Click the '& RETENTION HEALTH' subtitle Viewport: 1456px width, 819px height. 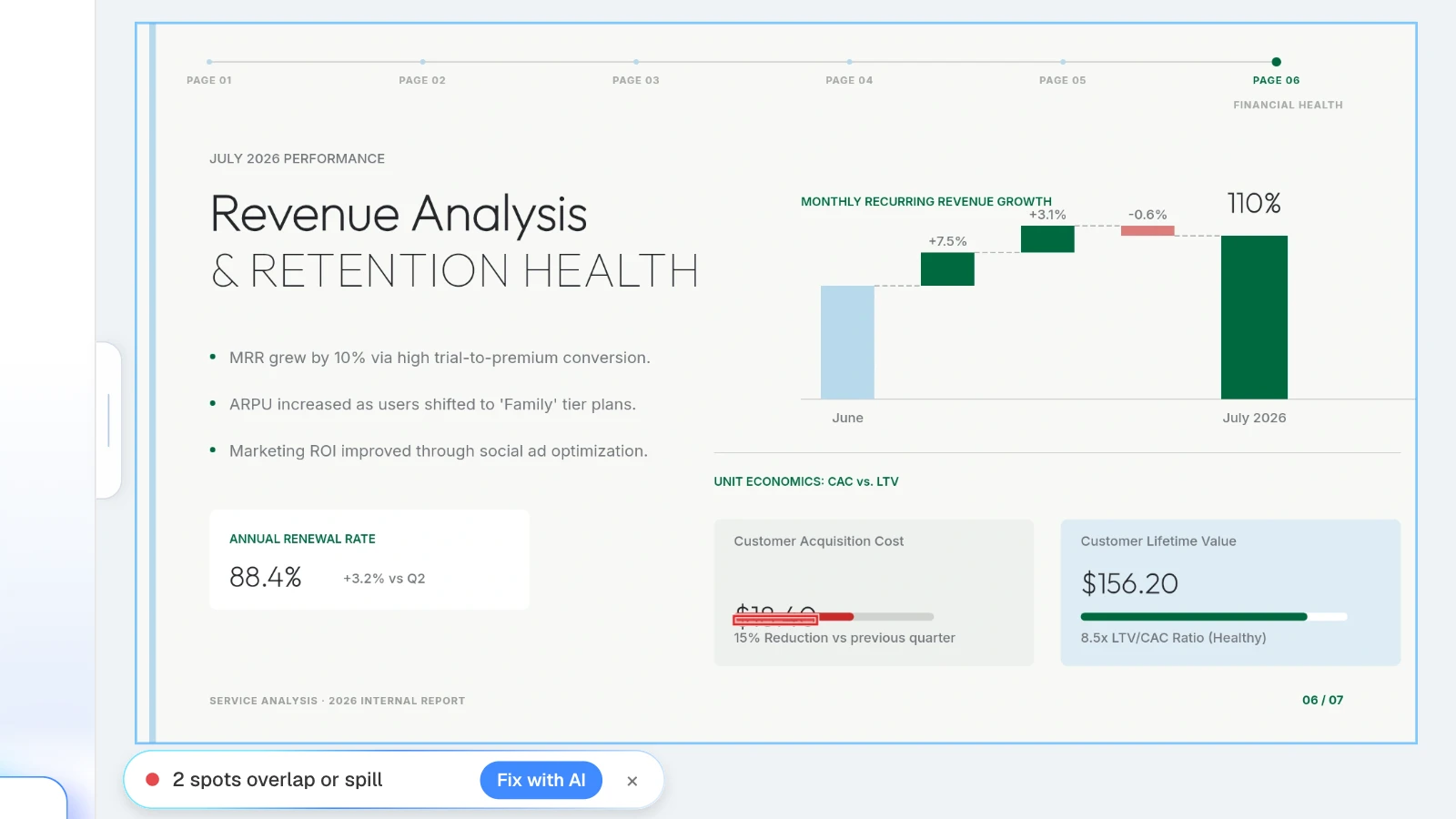tap(454, 271)
